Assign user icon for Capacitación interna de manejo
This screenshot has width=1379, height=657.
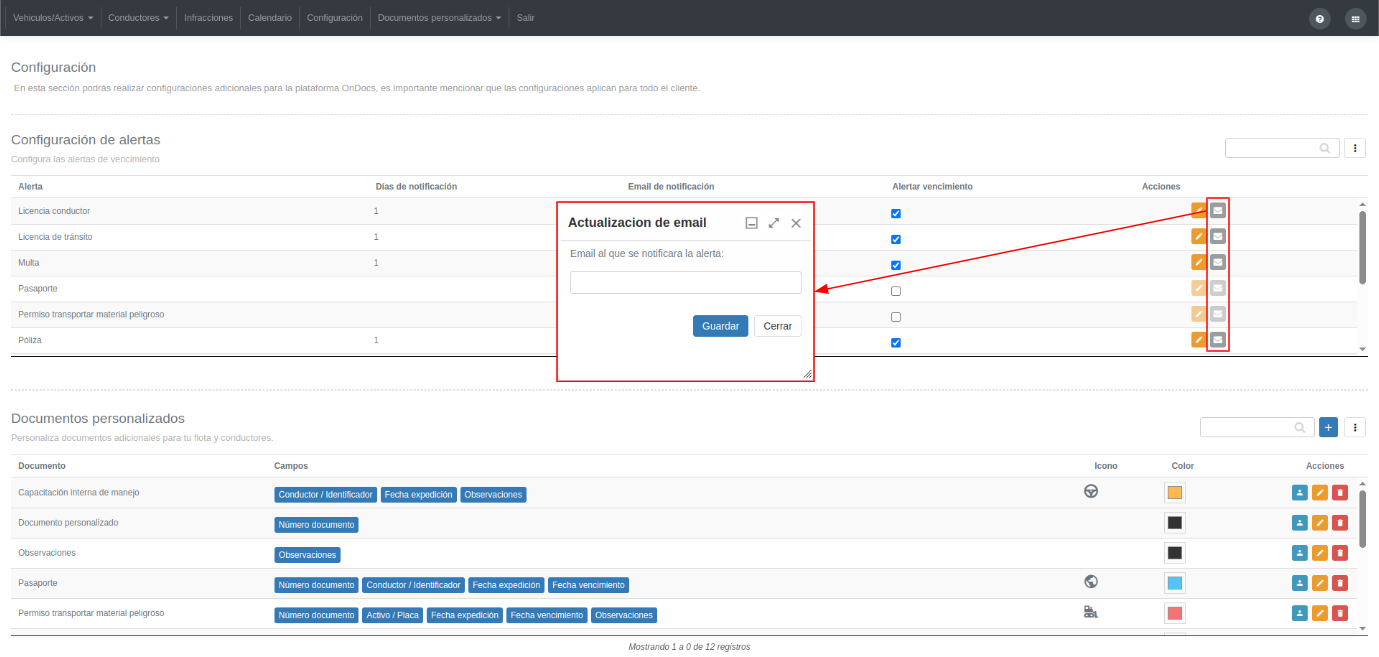point(1300,493)
